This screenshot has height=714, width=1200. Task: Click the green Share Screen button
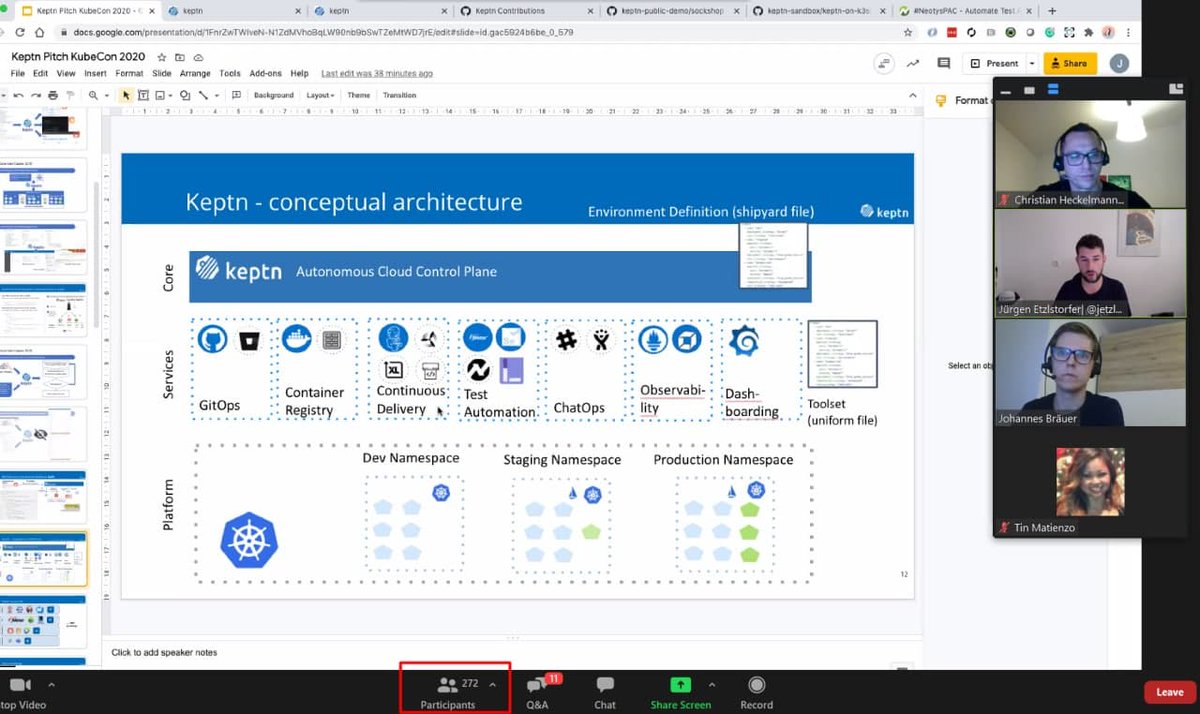pyautogui.click(x=680, y=691)
